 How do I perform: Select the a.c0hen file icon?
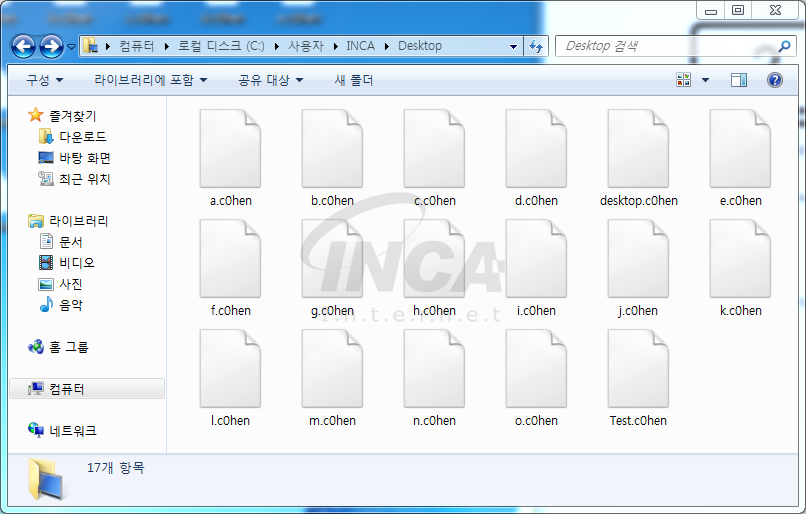coord(230,149)
